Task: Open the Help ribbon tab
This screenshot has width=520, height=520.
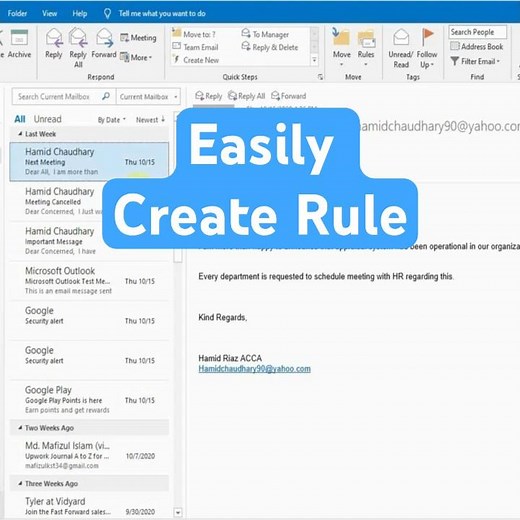Action: click(80, 13)
